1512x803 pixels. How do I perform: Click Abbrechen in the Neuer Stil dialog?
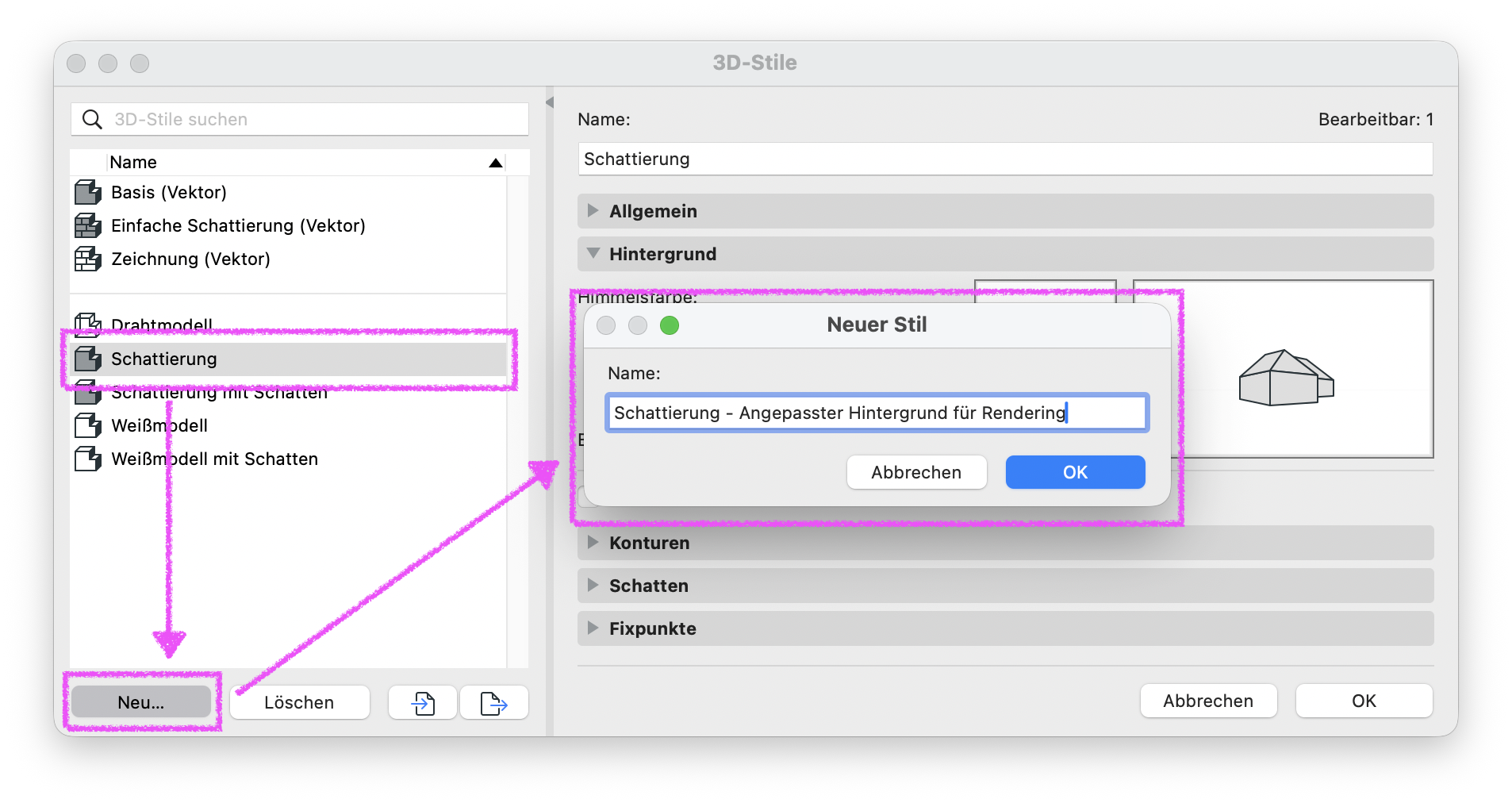coord(916,472)
